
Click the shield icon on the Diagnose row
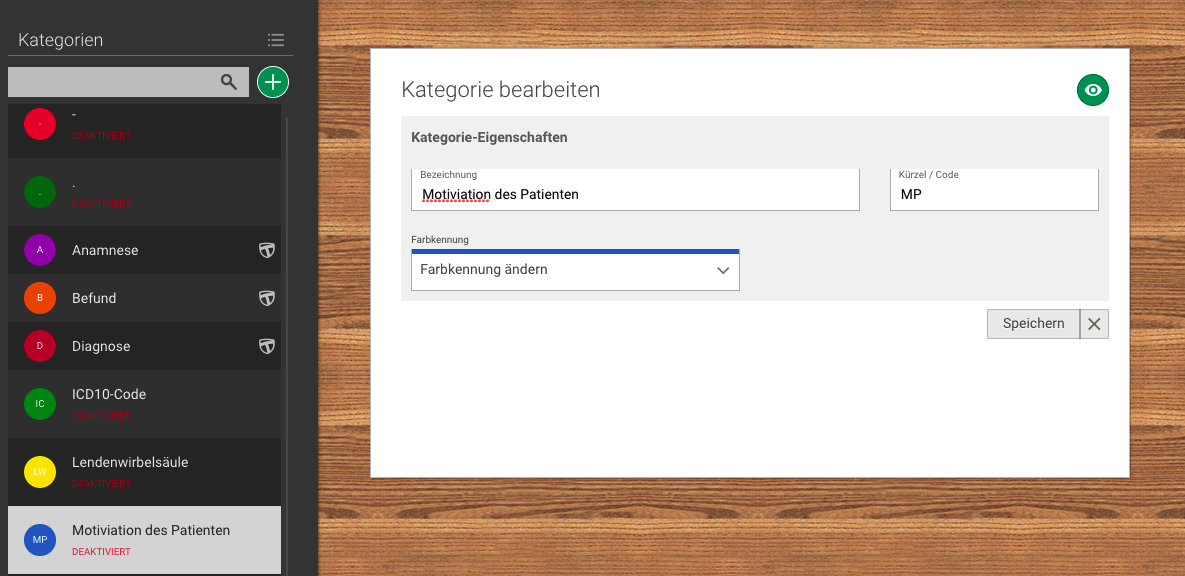tap(267, 346)
